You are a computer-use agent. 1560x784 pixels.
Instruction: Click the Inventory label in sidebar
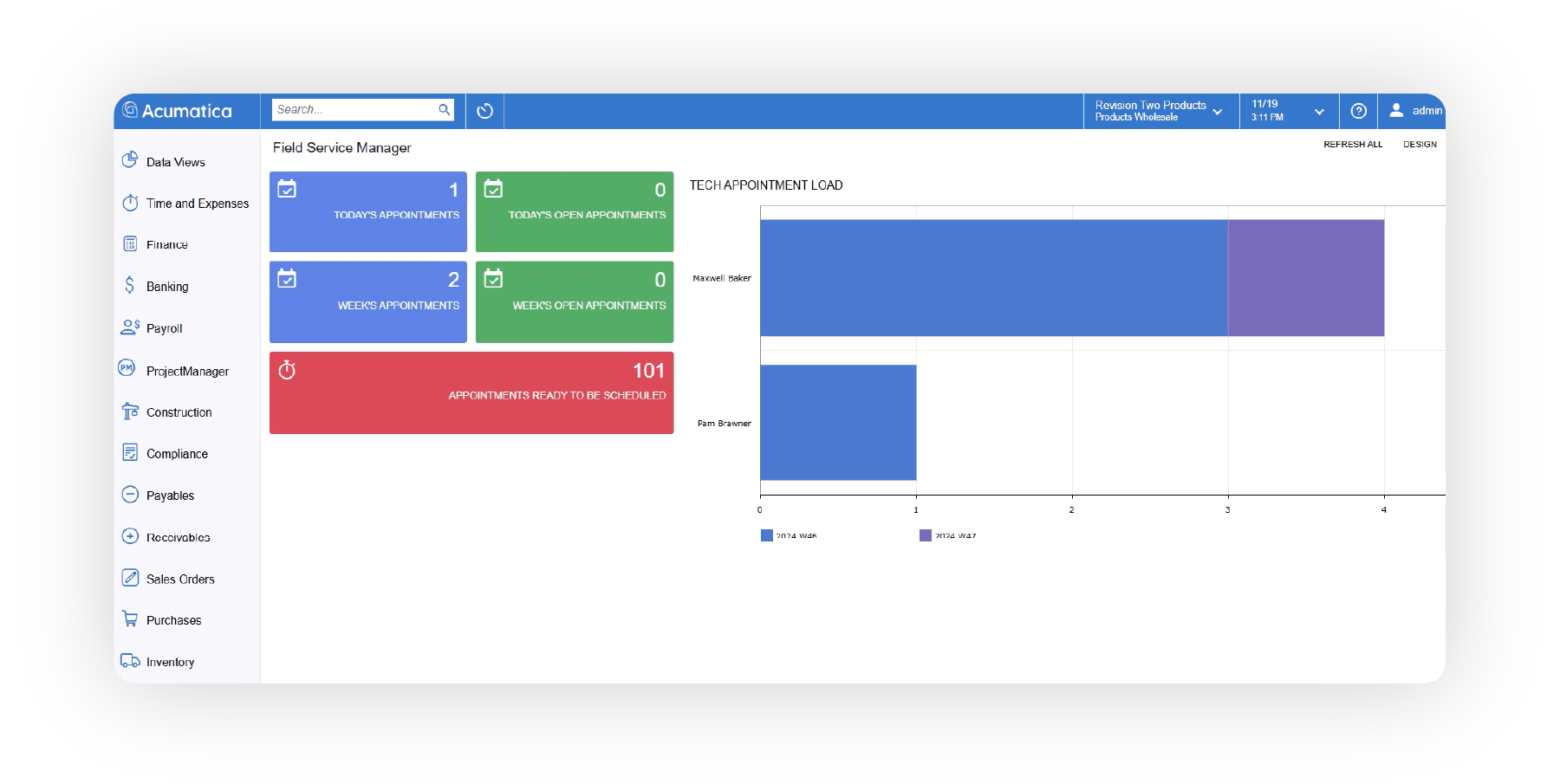pos(170,662)
